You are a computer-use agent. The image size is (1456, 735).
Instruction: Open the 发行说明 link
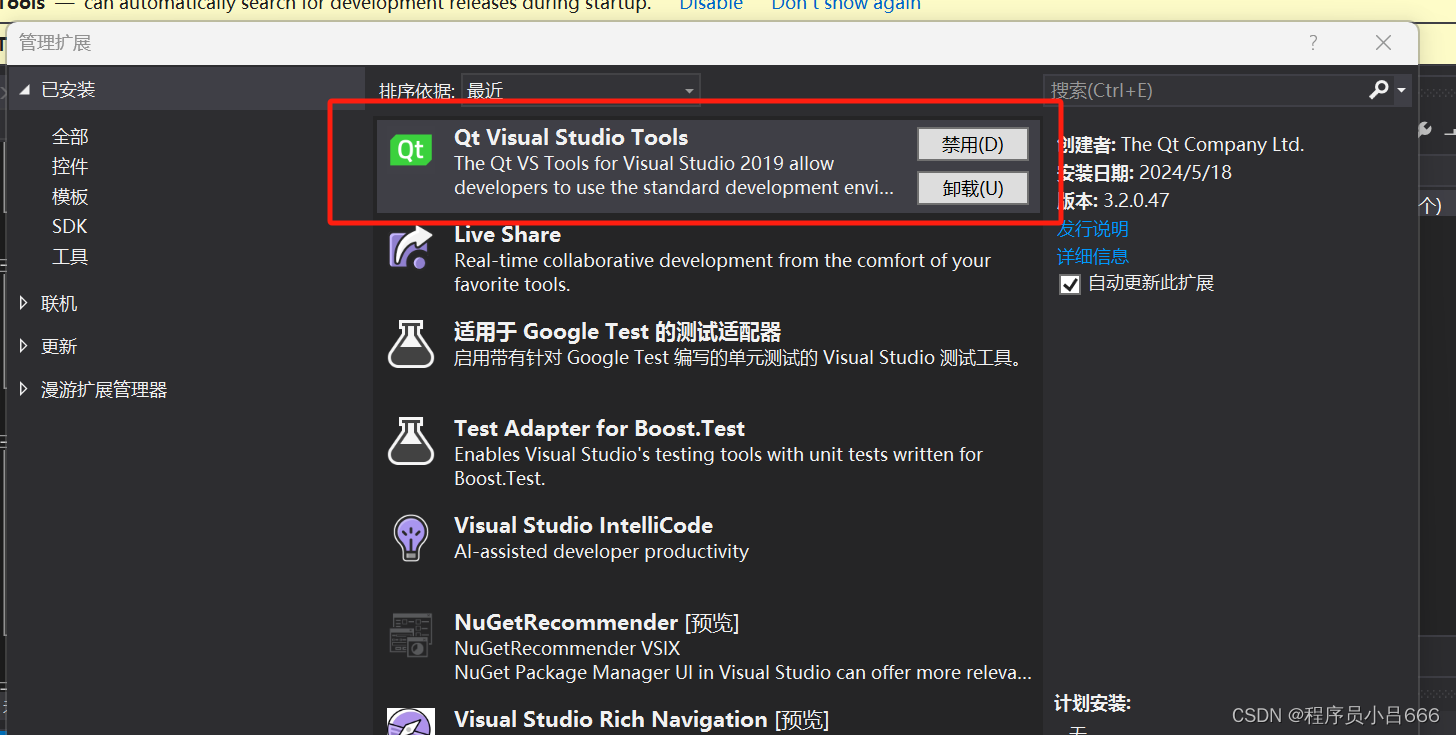point(1092,229)
